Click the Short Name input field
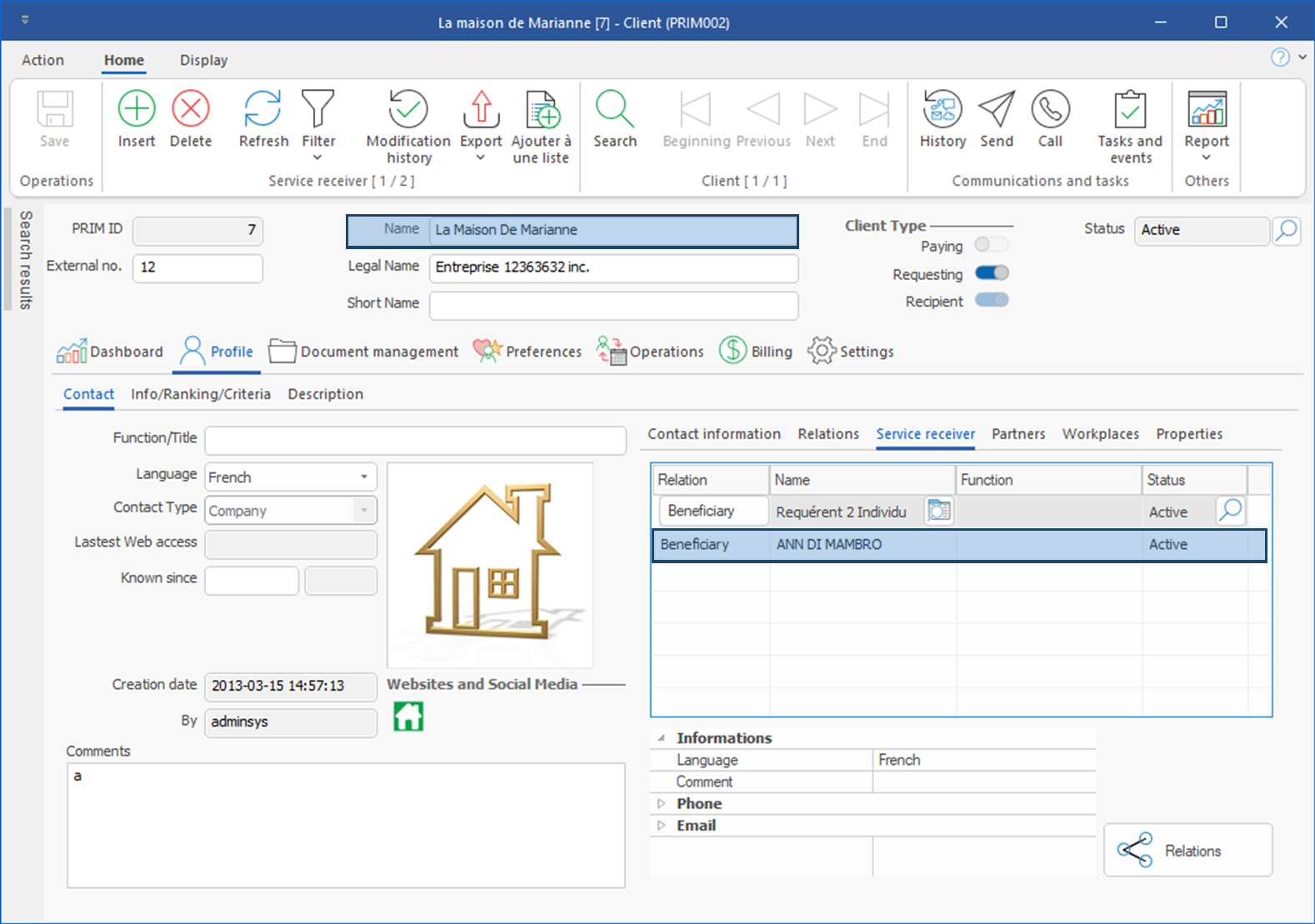Image resolution: width=1315 pixels, height=924 pixels. coord(613,305)
